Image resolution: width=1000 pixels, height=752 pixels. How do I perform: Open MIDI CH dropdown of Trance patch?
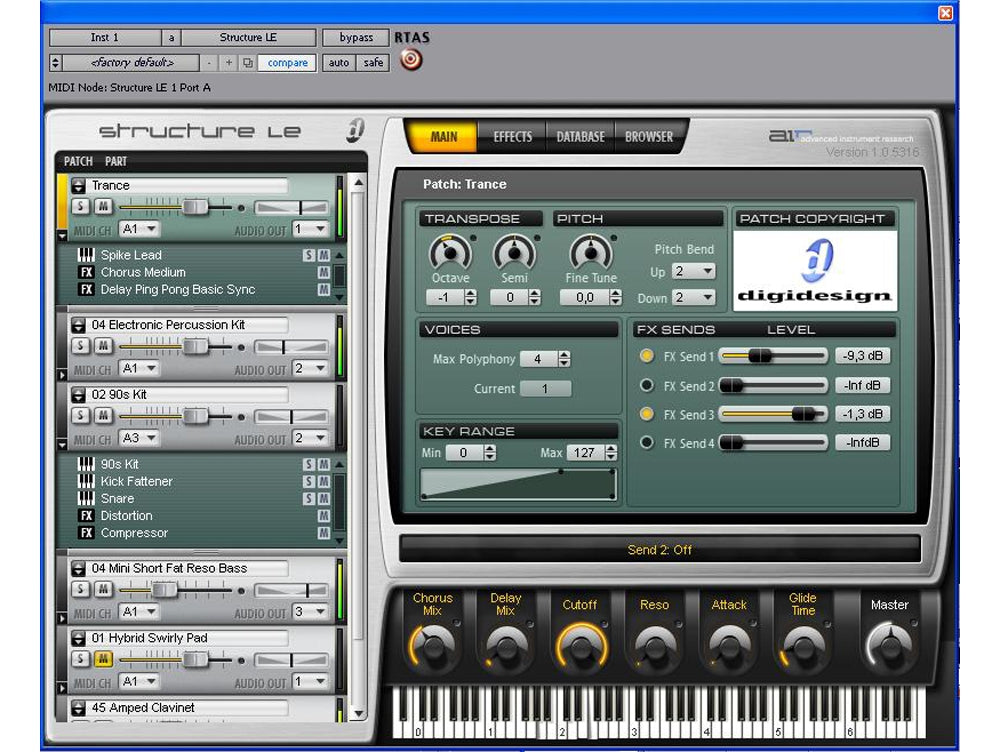140,229
